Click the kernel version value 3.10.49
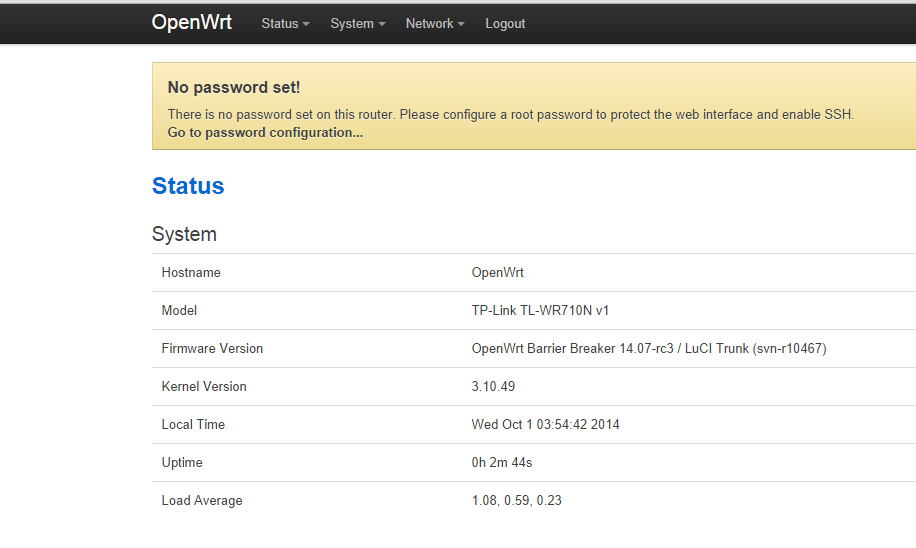This screenshot has height=548, width=916. (493, 387)
